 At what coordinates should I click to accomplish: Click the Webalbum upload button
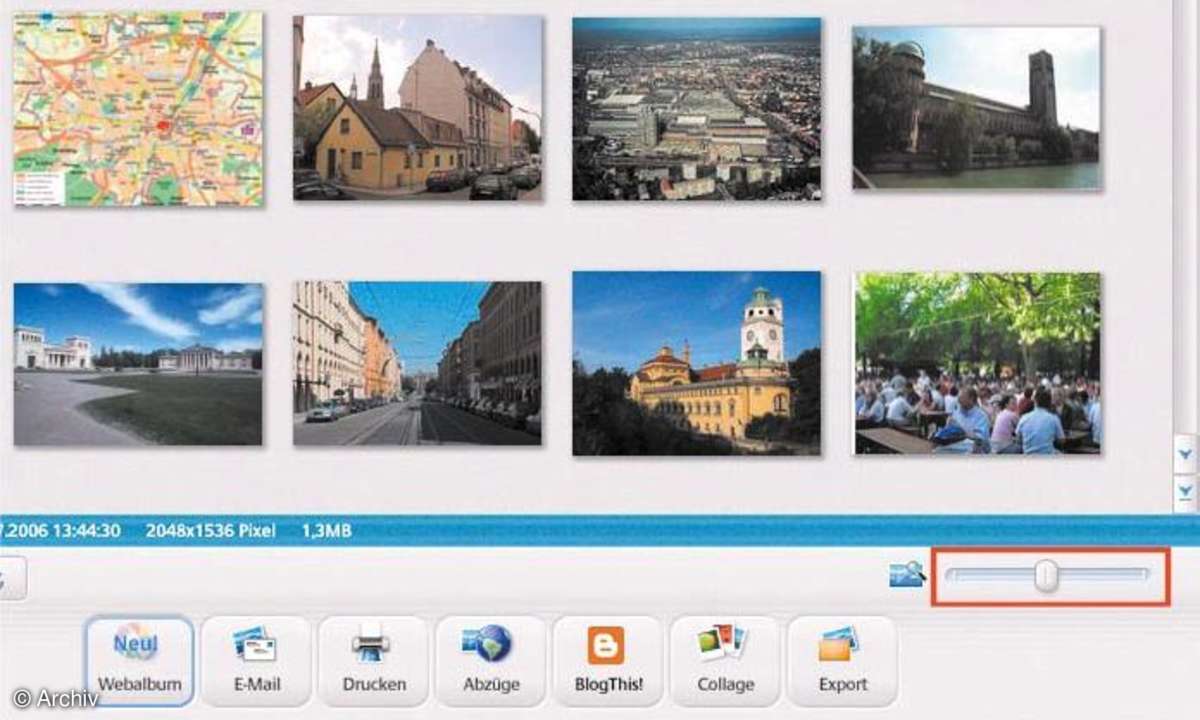click(x=139, y=661)
